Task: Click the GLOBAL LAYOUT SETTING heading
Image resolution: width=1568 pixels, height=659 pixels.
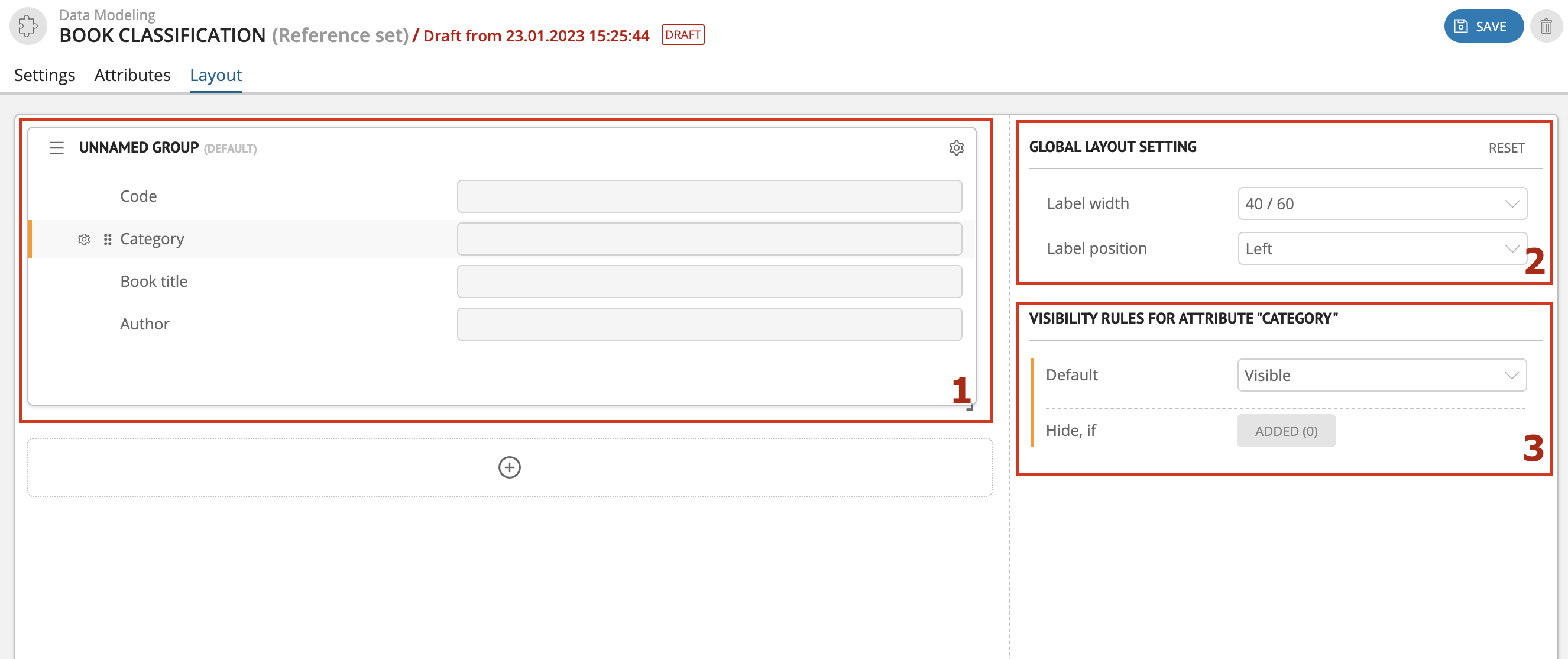Action: [x=1113, y=147]
